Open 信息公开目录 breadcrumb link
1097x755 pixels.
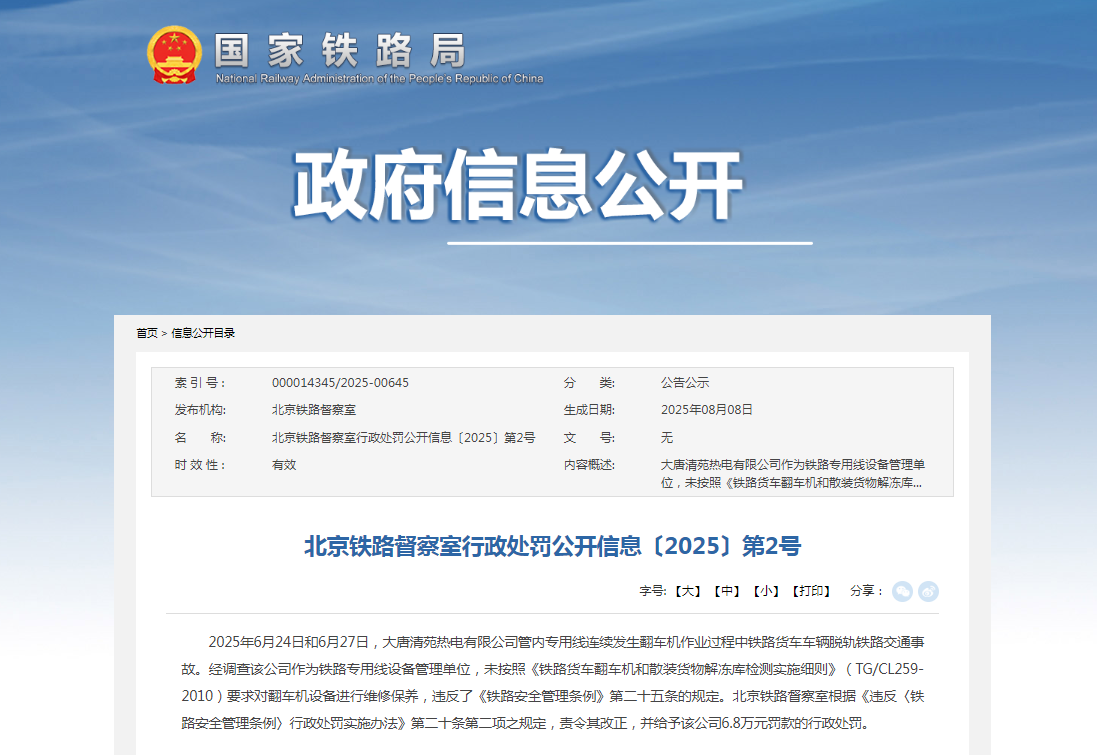click(203, 333)
